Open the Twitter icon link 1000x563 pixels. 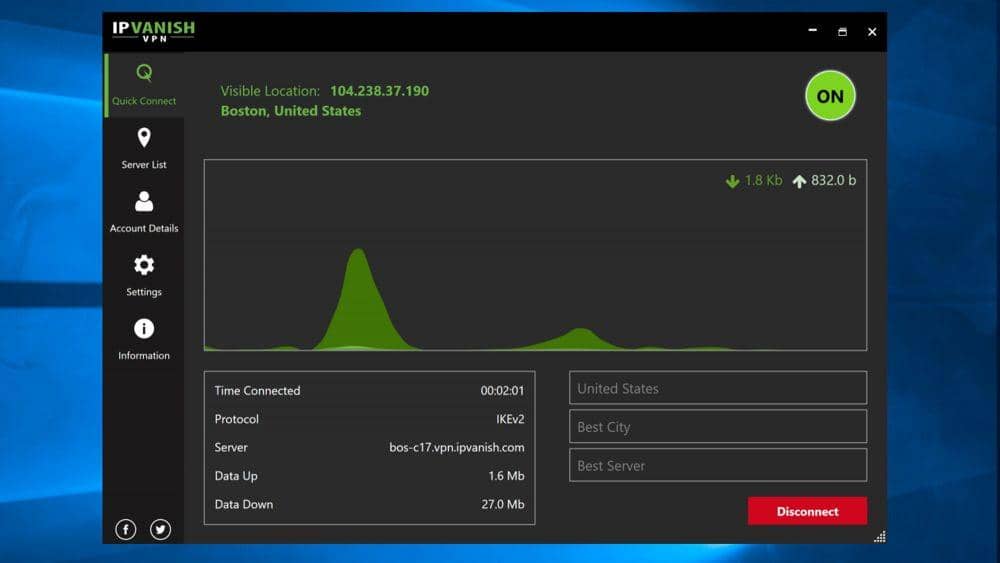click(161, 530)
